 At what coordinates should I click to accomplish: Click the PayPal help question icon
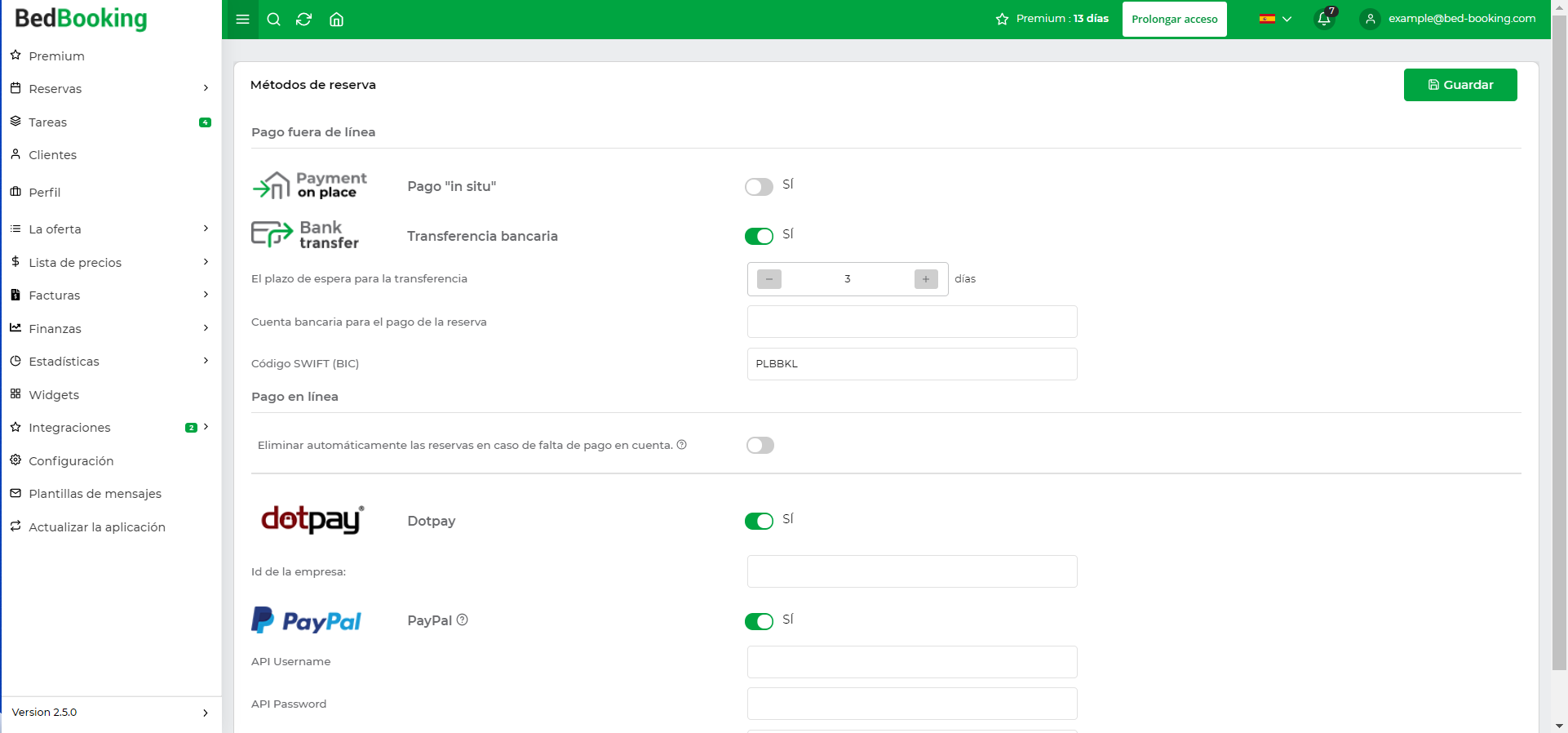[x=463, y=620]
